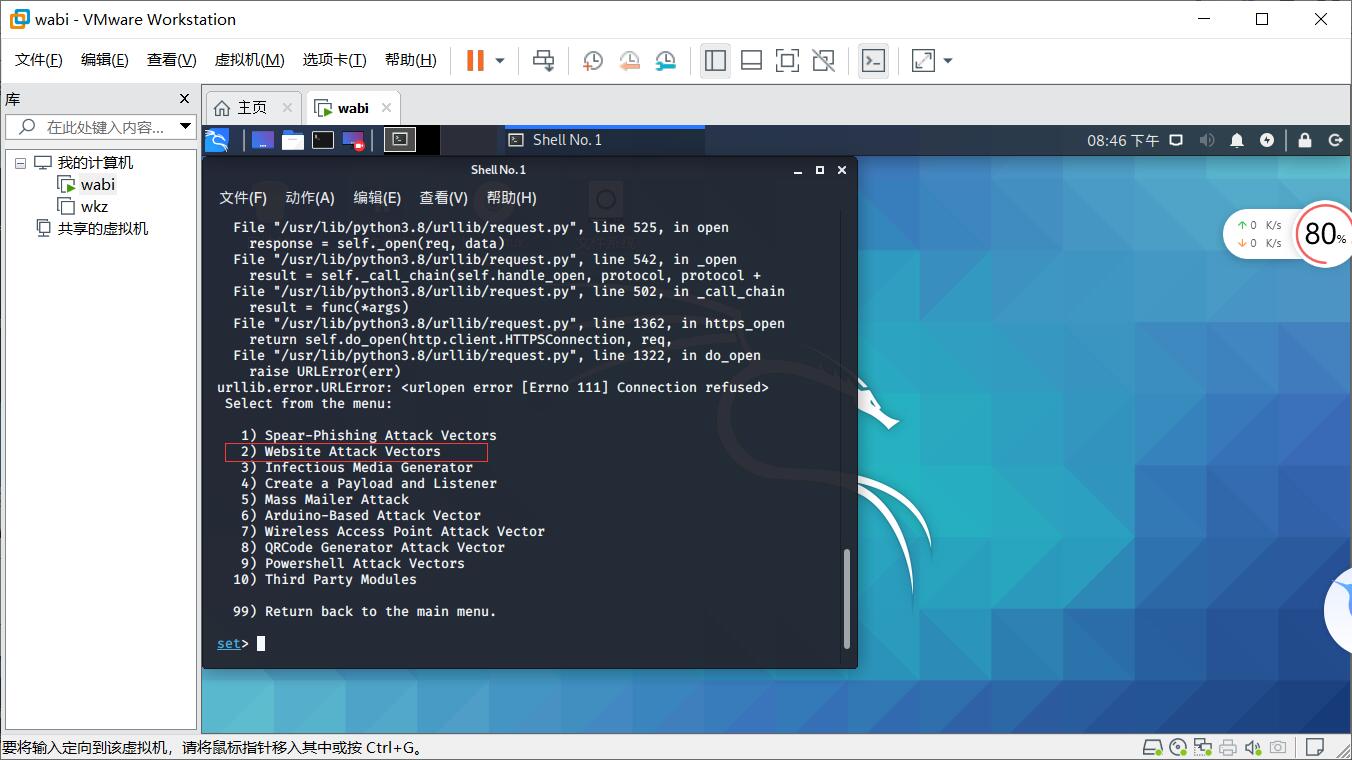Open the VMware 查看(V) menu
1352x760 pixels.
pos(172,60)
